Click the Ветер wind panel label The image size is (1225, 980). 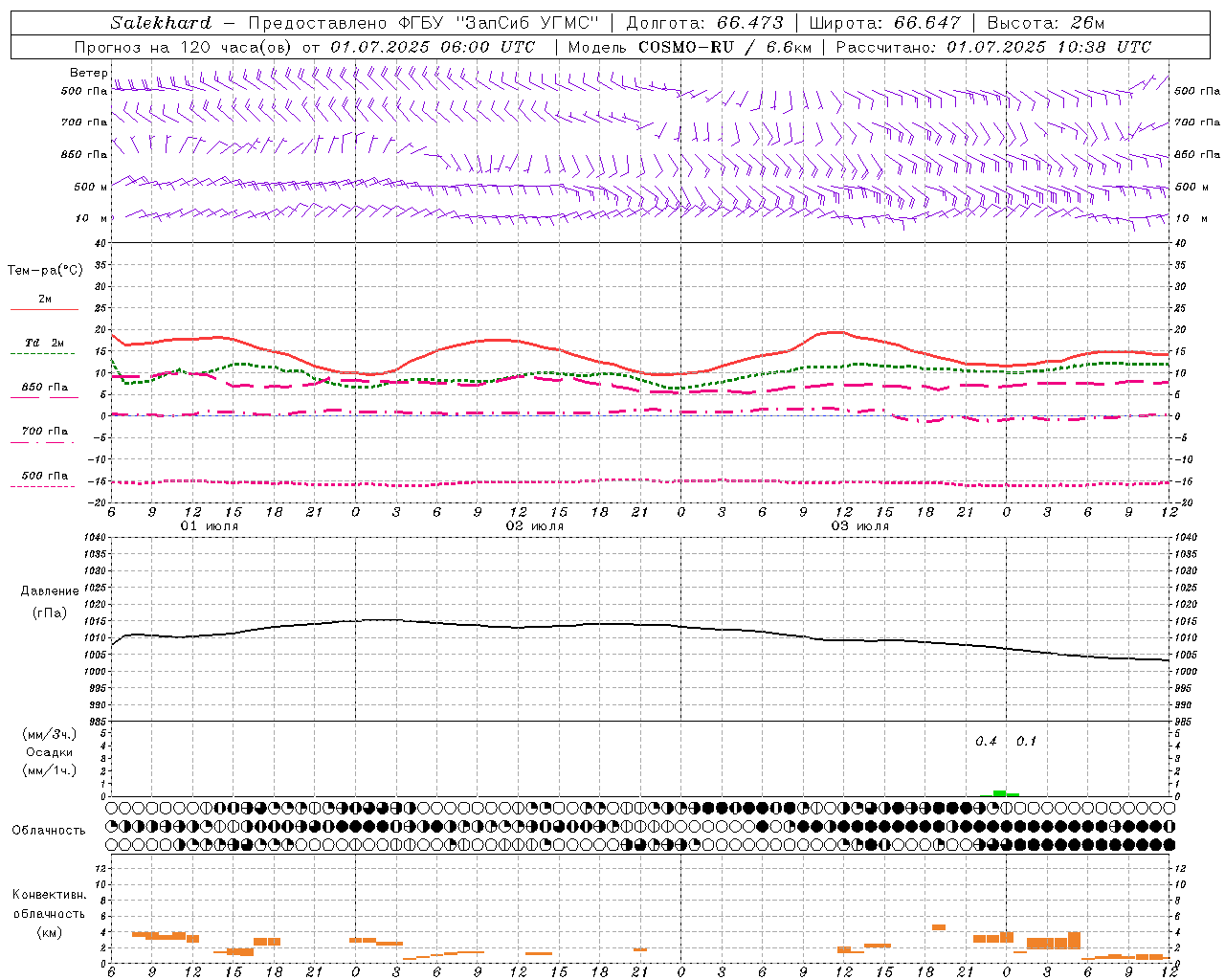click(88, 73)
